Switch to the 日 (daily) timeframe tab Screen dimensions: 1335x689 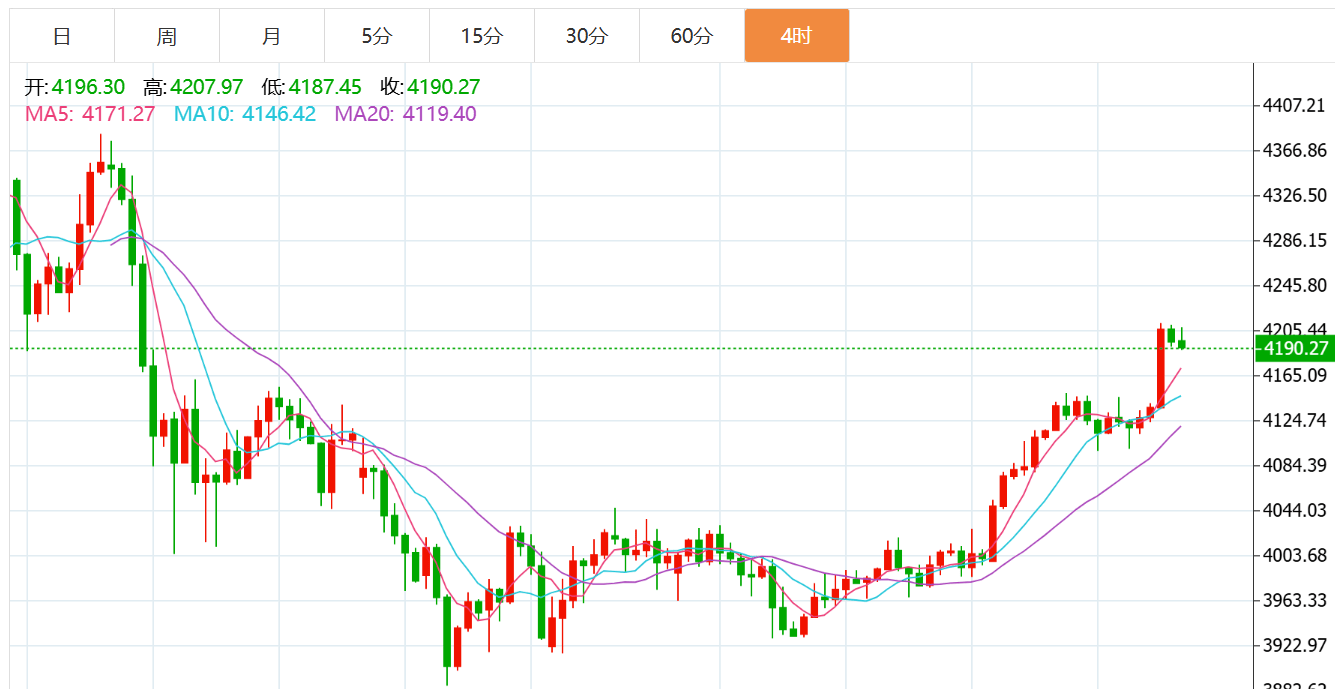pos(62,36)
